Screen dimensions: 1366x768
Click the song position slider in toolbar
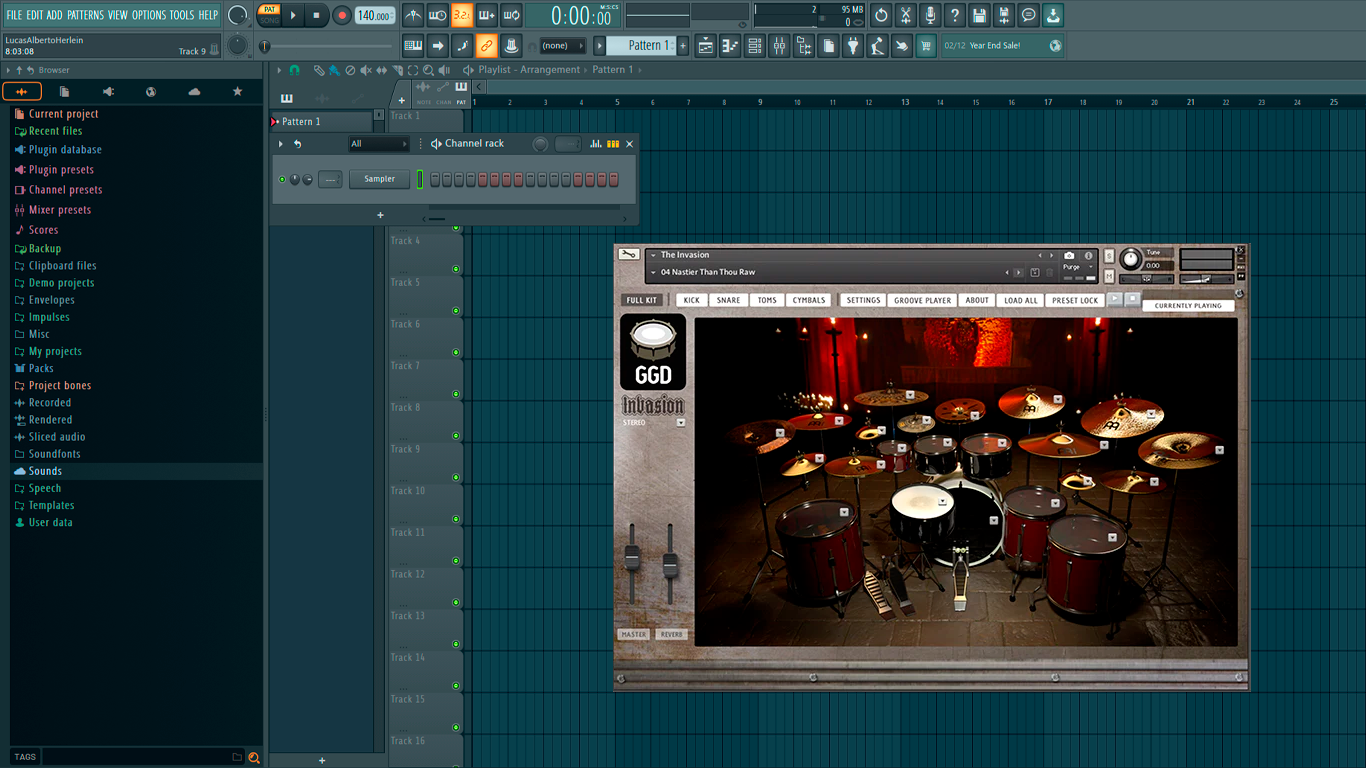point(326,46)
